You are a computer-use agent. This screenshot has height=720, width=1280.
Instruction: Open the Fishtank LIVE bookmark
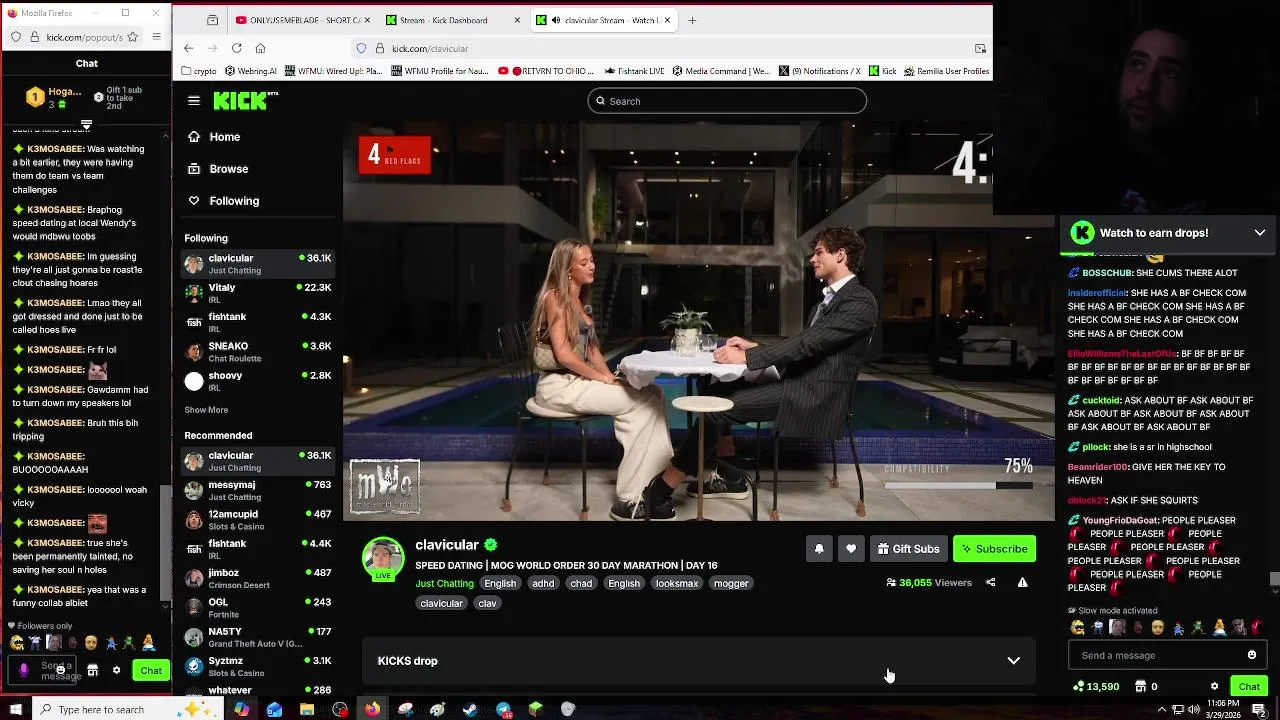coord(634,71)
